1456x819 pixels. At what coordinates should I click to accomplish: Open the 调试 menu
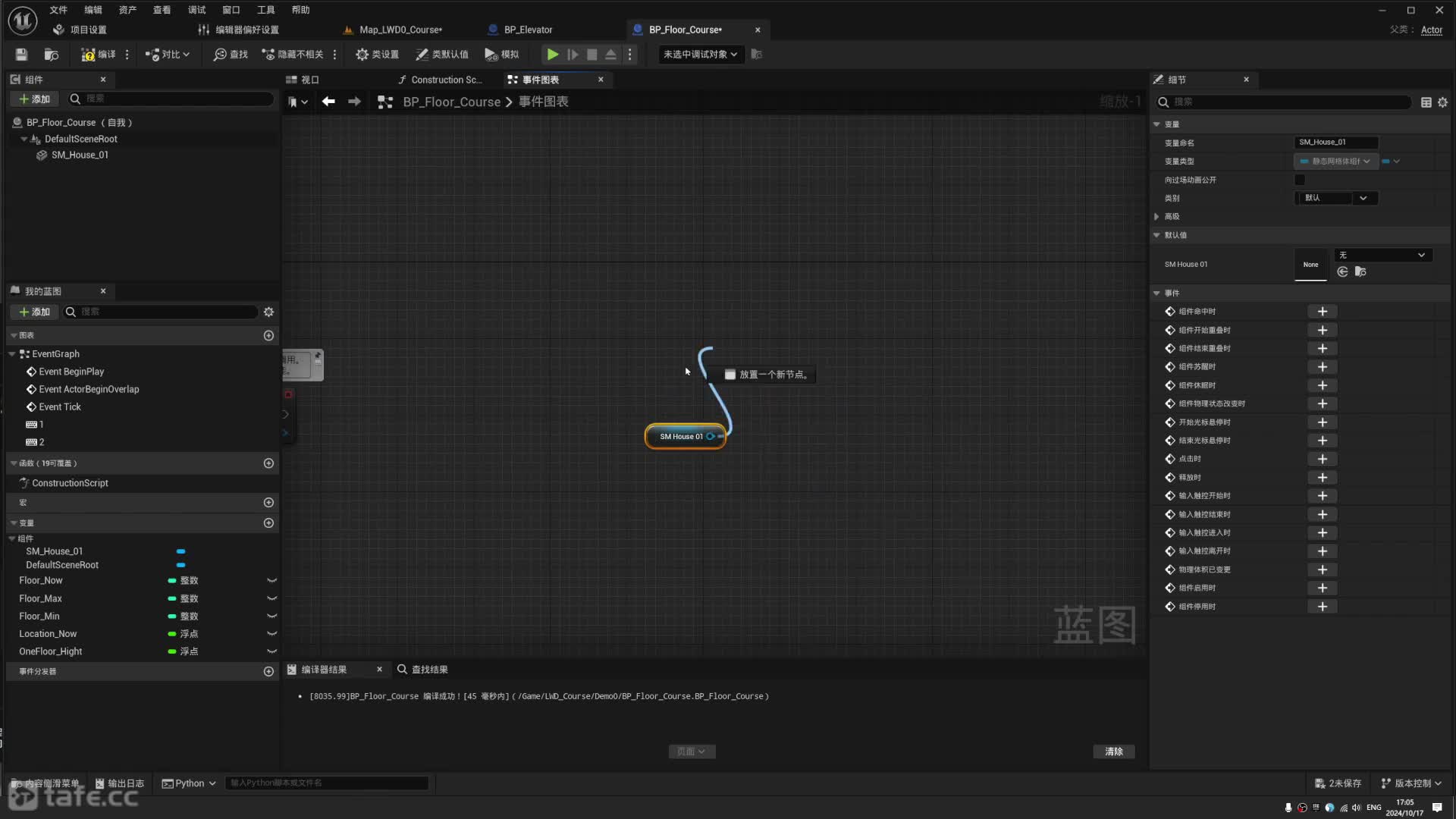pyautogui.click(x=196, y=10)
